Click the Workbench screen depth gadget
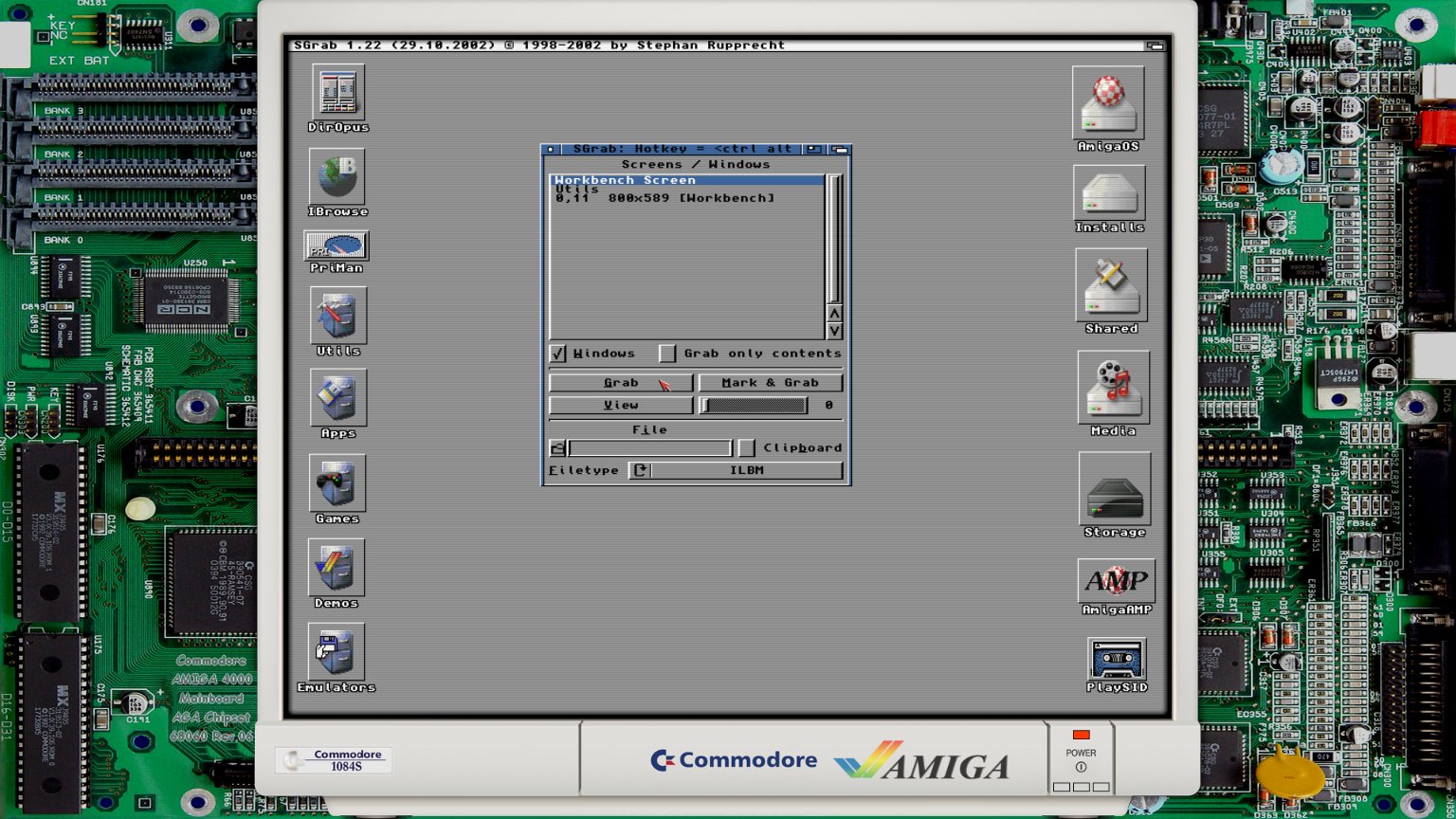 [x=1155, y=45]
